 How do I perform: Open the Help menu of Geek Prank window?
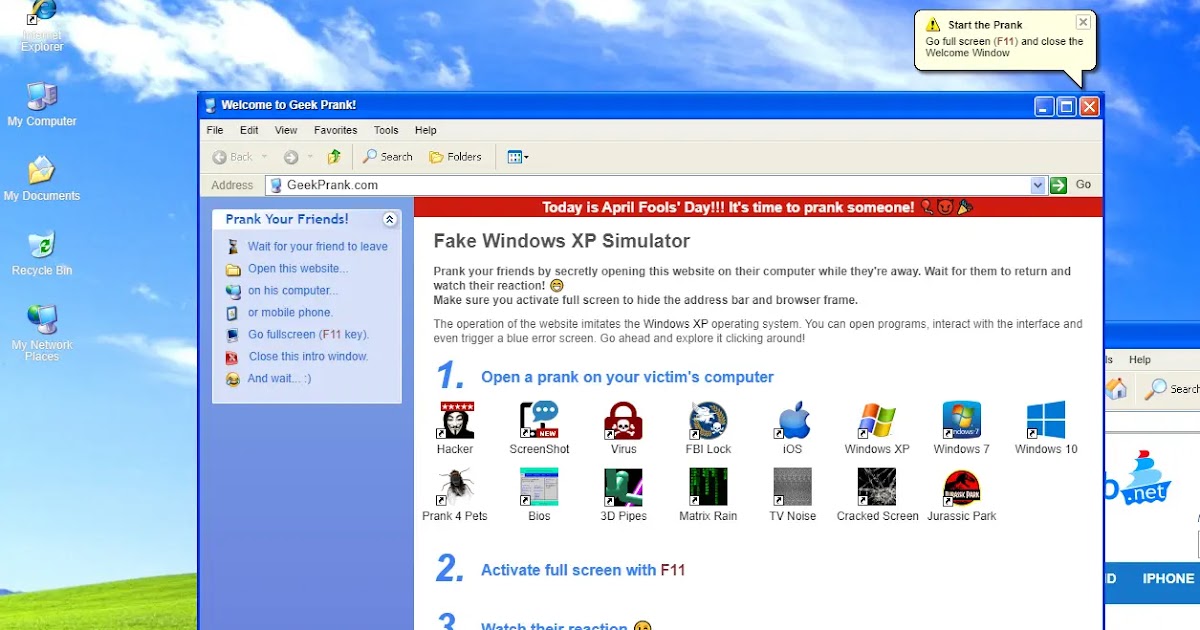[x=426, y=130]
